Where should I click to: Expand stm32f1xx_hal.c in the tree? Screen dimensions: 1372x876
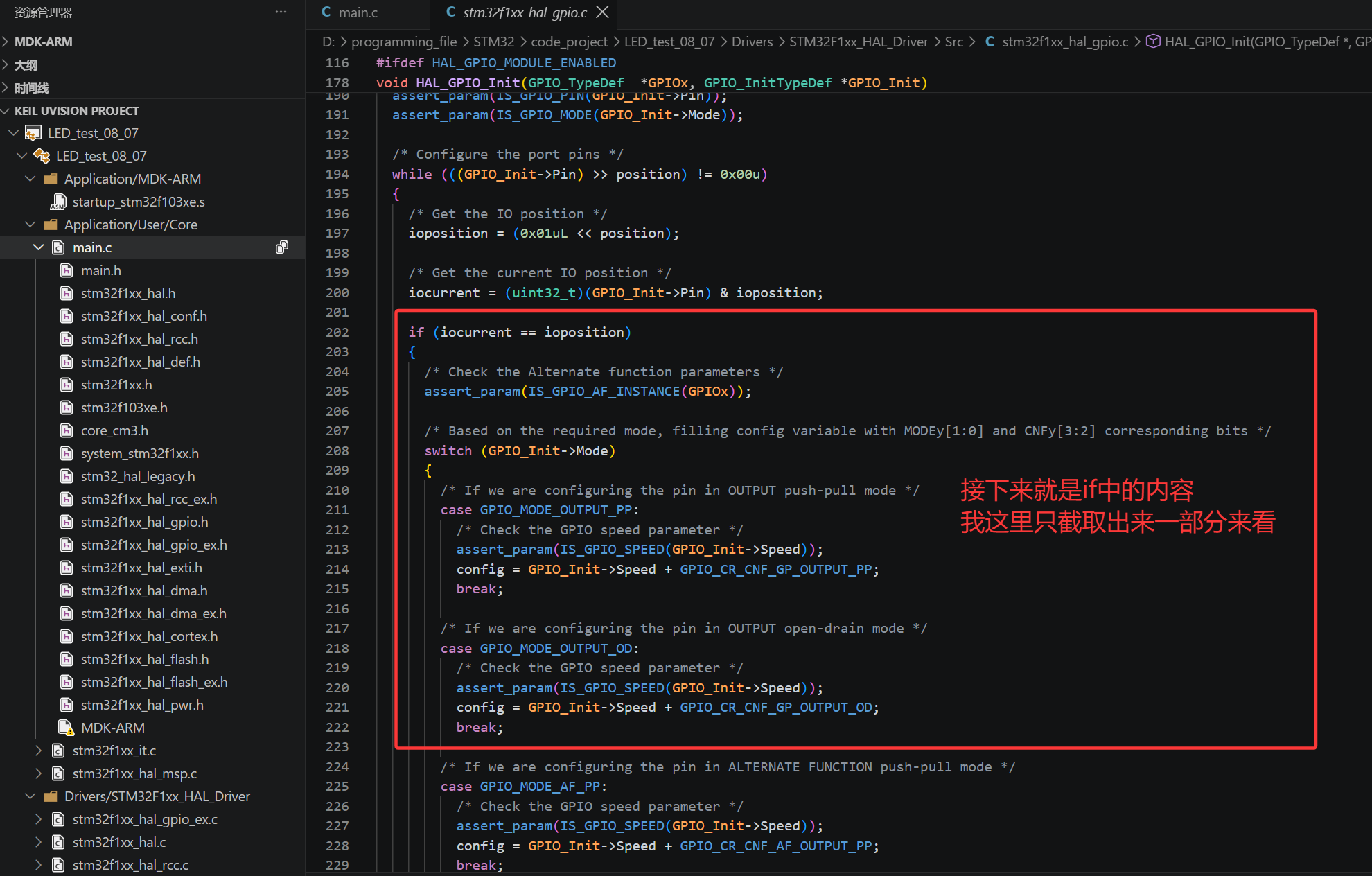tap(39, 841)
